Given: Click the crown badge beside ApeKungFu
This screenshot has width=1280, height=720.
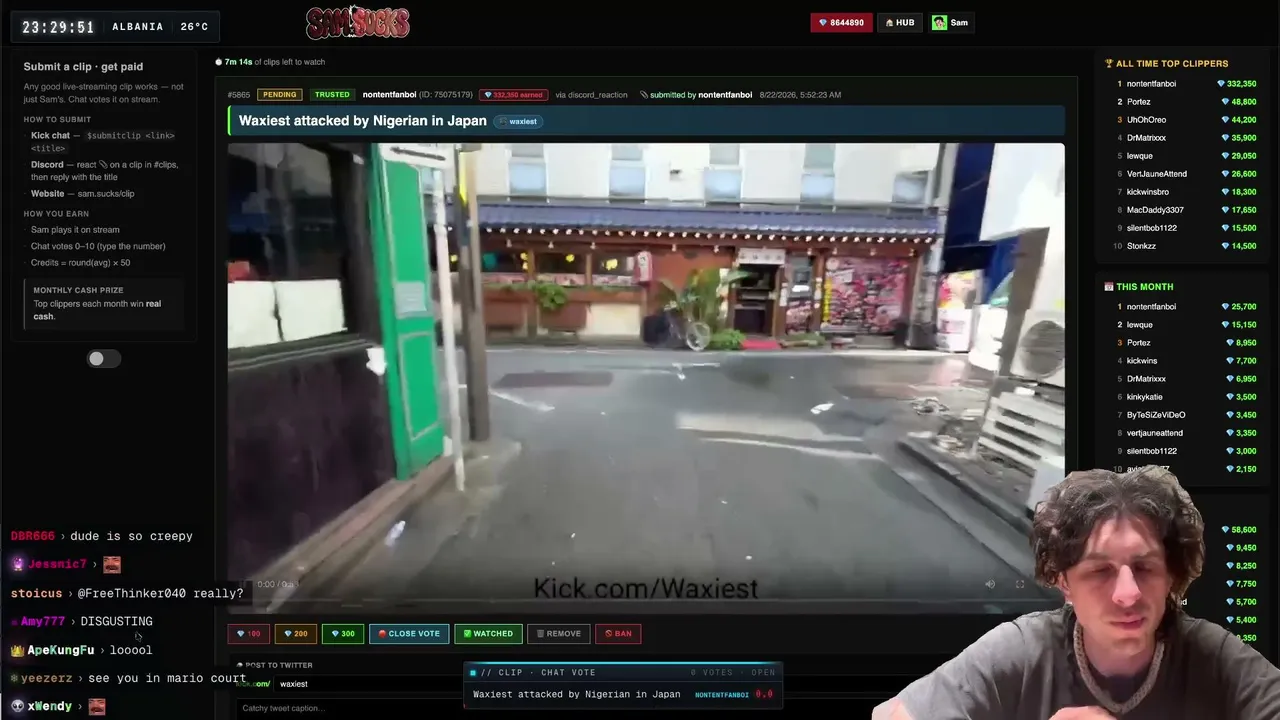Looking at the screenshot, I should [17, 650].
